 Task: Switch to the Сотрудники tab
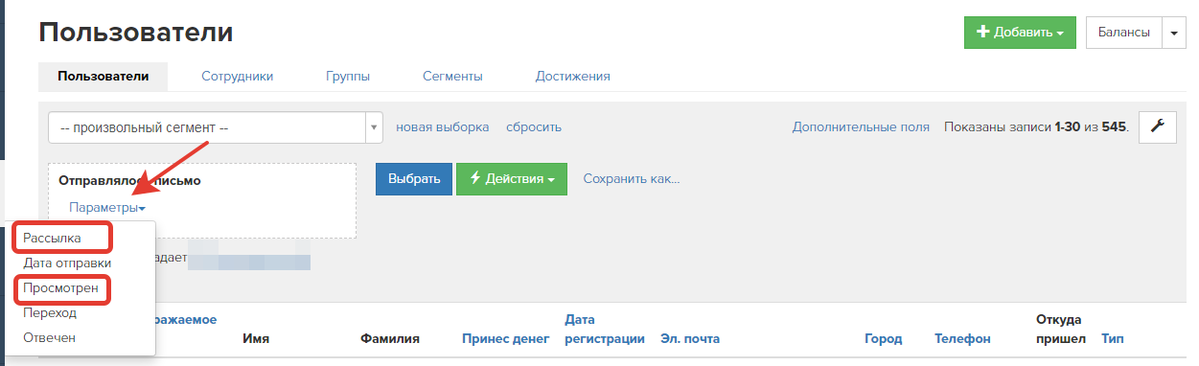pyautogui.click(x=237, y=76)
